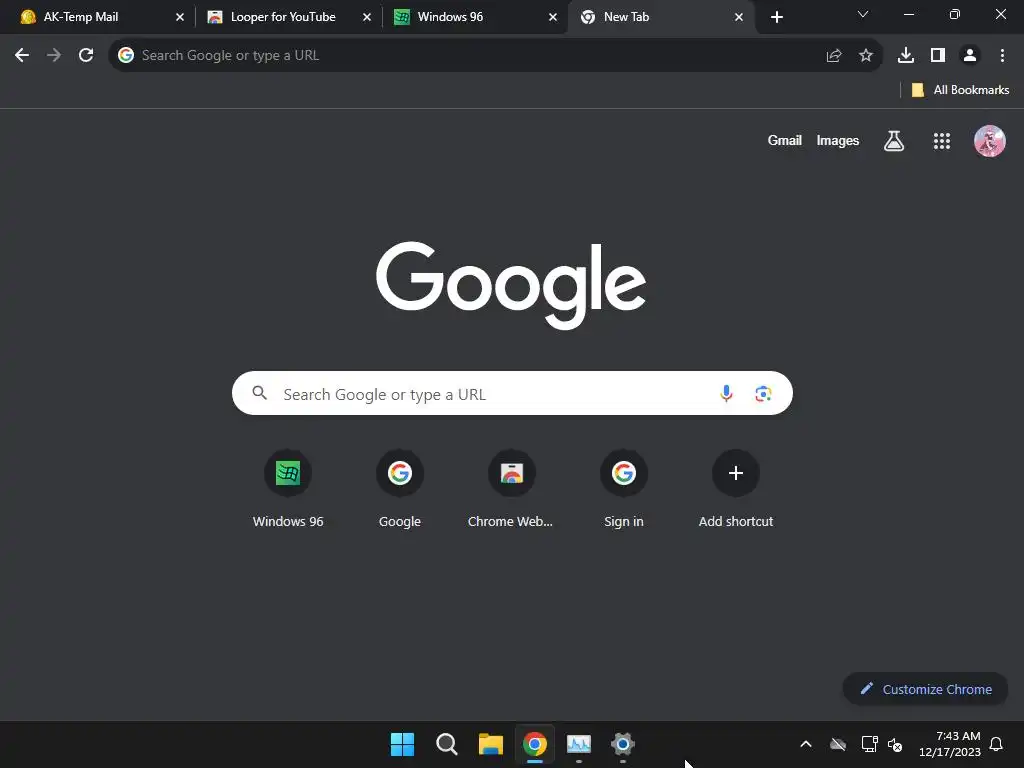This screenshot has width=1024, height=768.
Task: Show hidden system tray icons
Action: [x=806, y=744]
